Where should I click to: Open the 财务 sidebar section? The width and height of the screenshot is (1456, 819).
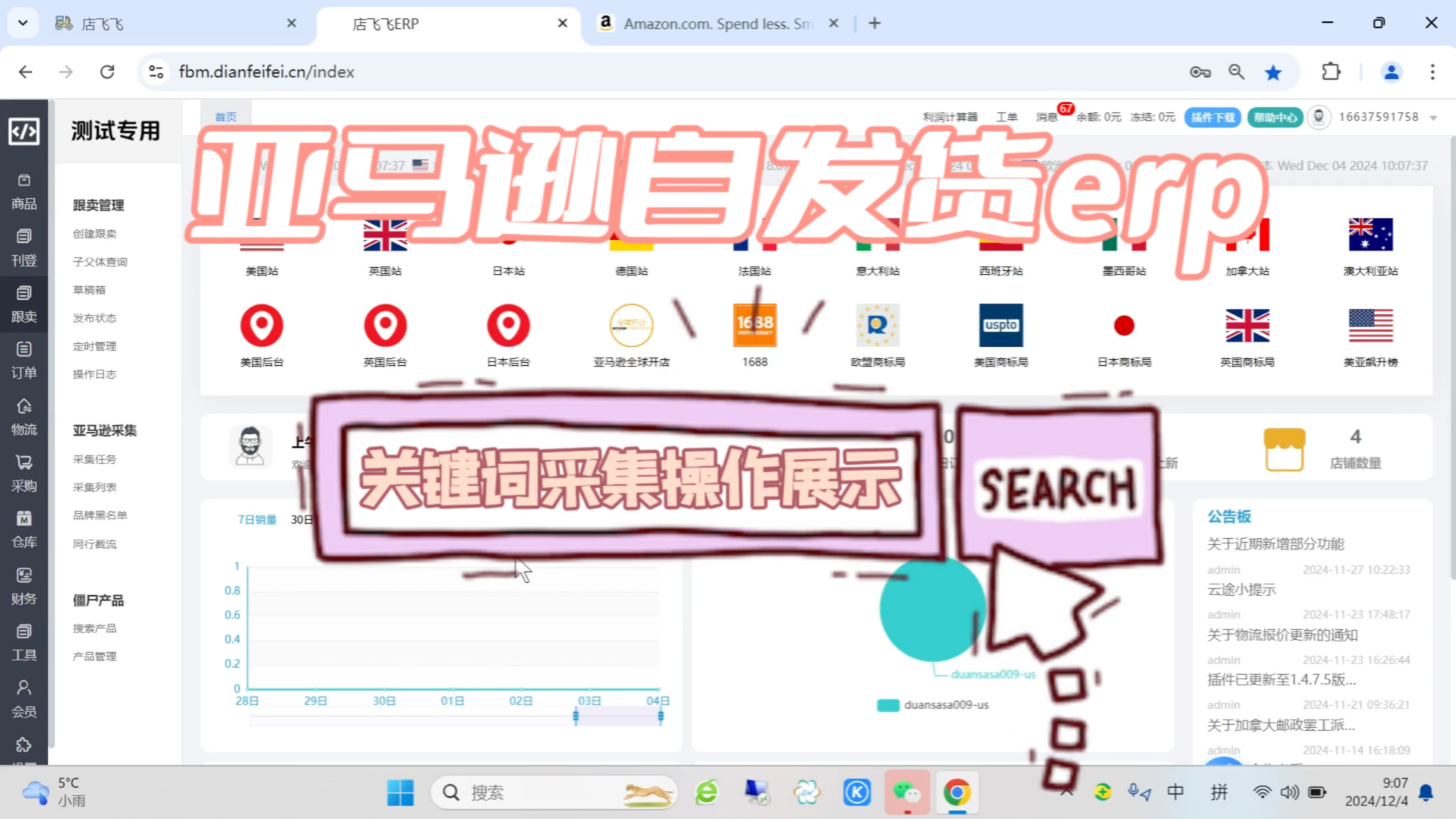click(x=24, y=587)
